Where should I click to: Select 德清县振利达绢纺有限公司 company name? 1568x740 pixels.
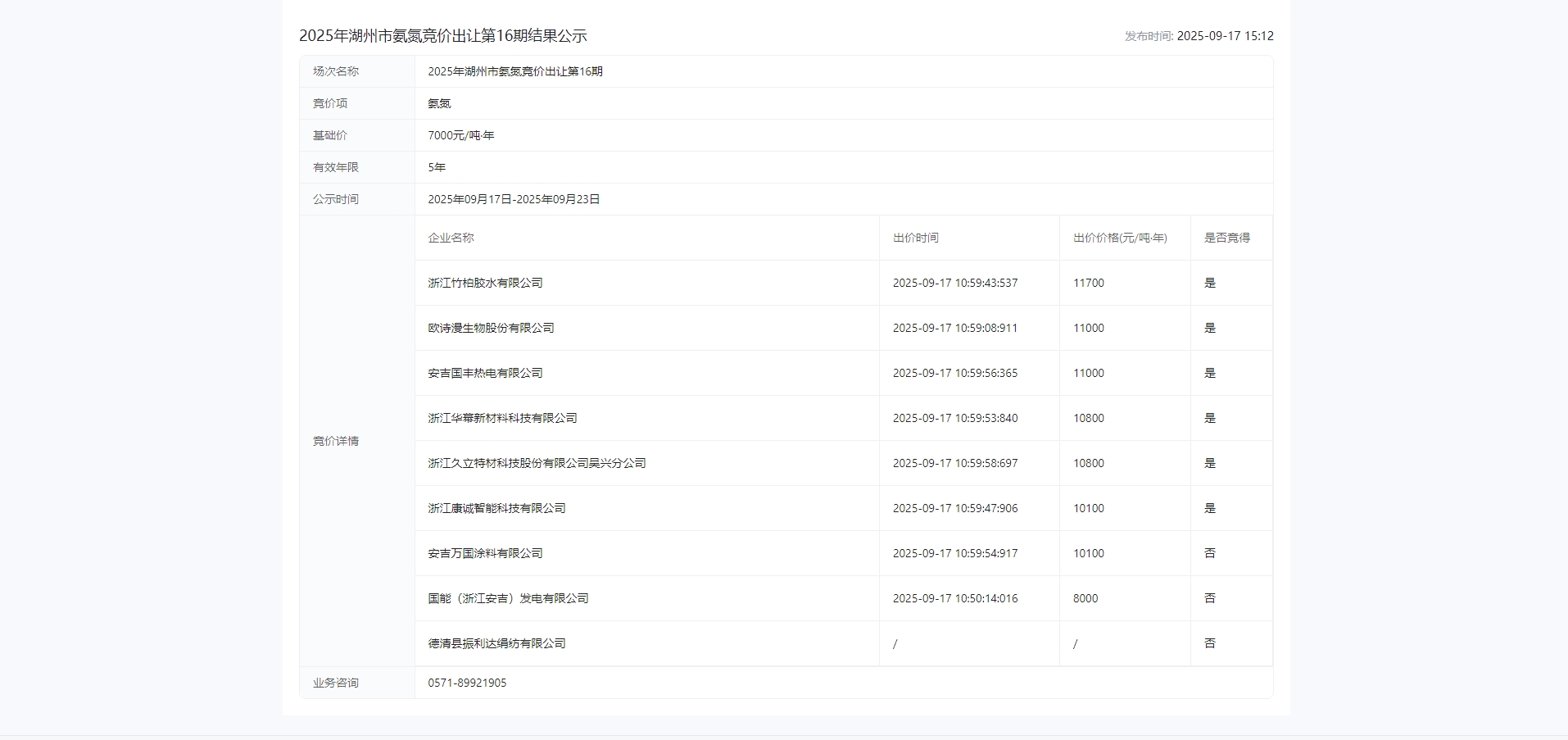click(x=496, y=643)
